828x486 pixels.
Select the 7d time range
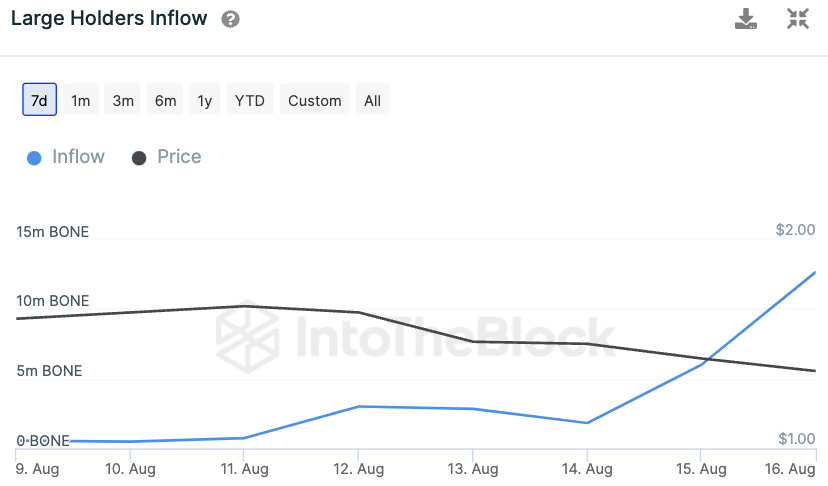[39, 100]
